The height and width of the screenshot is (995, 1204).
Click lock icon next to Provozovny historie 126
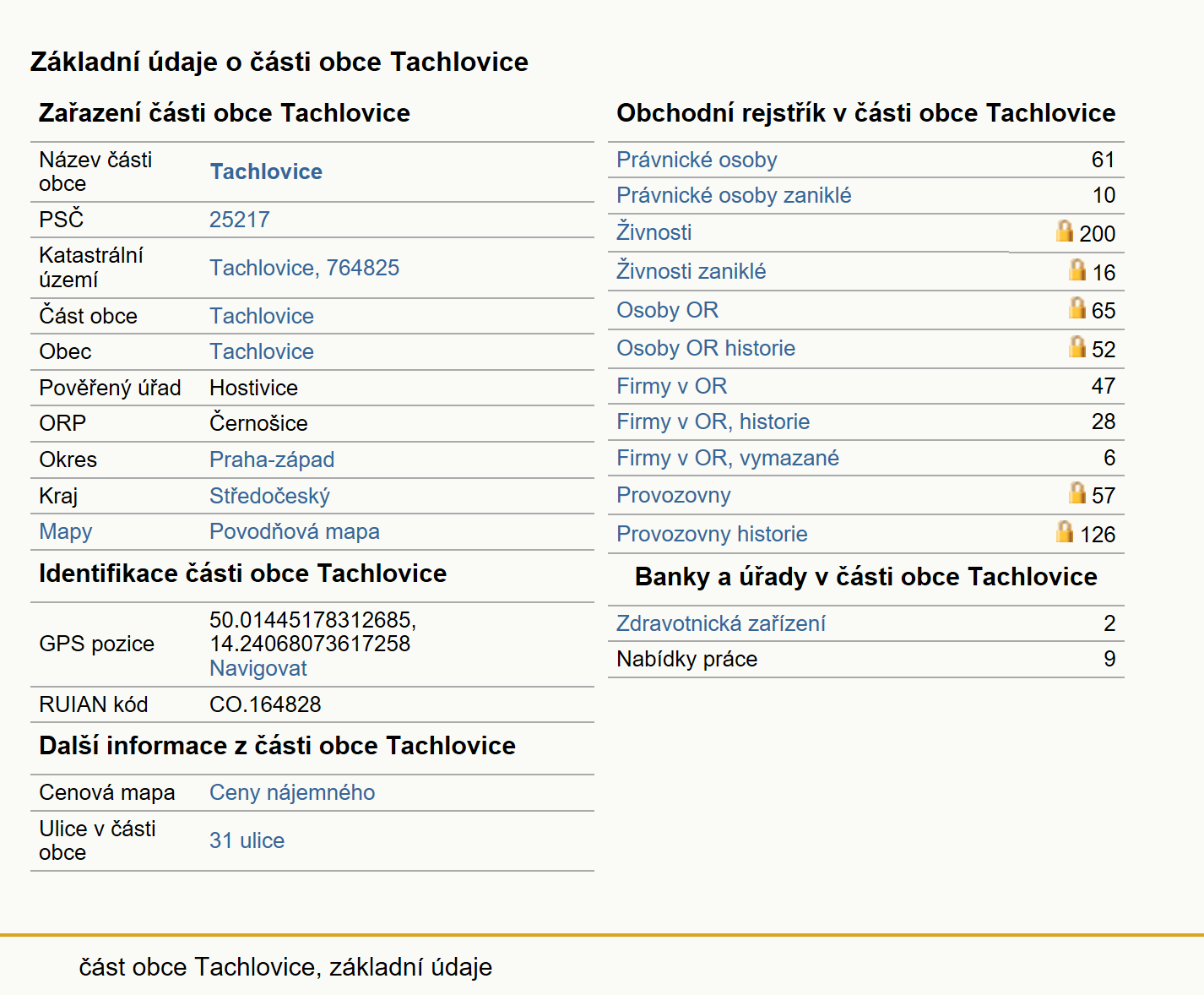click(x=1065, y=531)
